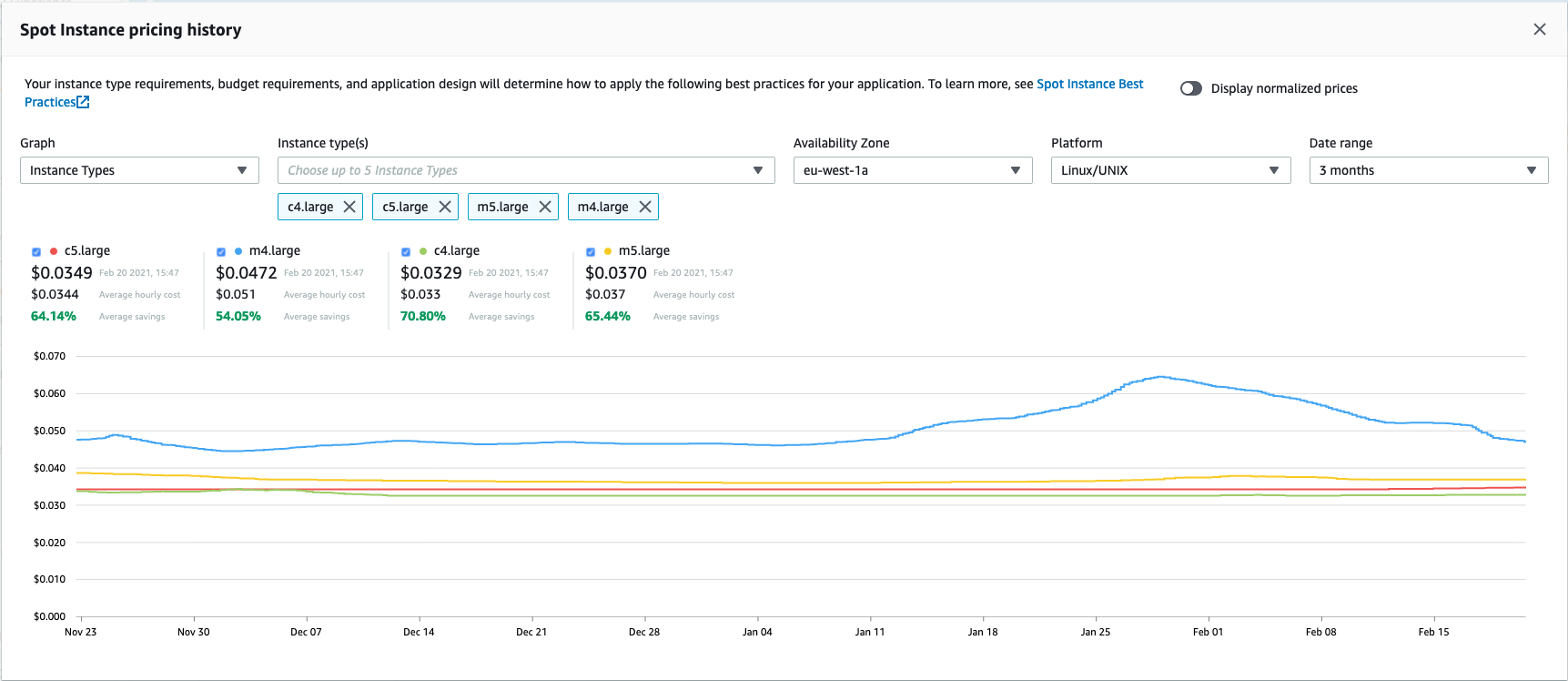The height and width of the screenshot is (681, 1568).
Task: Uncheck the c5.large legend checkbox
Action: tap(36, 252)
